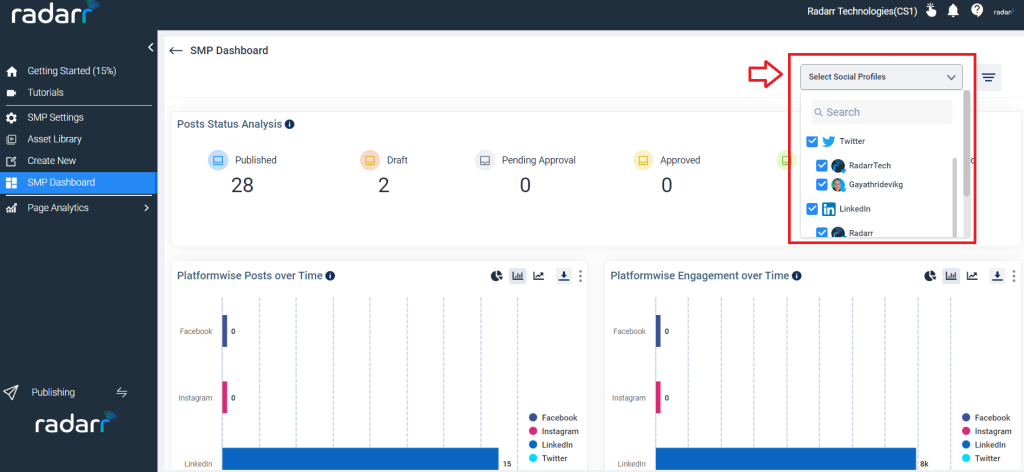Click the LinkedIn bar in Engagement chart
The image size is (1024, 472).
tap(786, 458)
